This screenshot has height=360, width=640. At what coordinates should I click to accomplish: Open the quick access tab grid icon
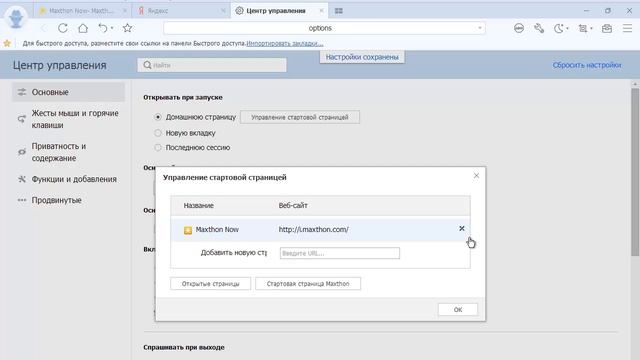pos(338,11)
